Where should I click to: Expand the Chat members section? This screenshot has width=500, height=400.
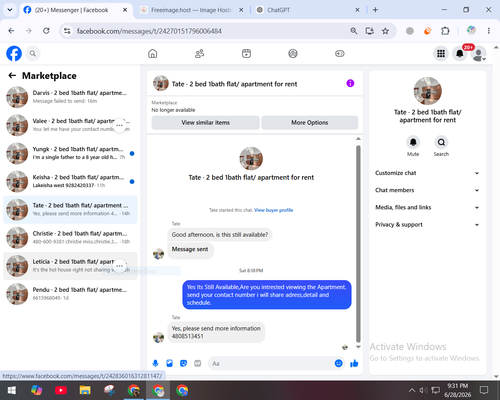coord(428,190)
